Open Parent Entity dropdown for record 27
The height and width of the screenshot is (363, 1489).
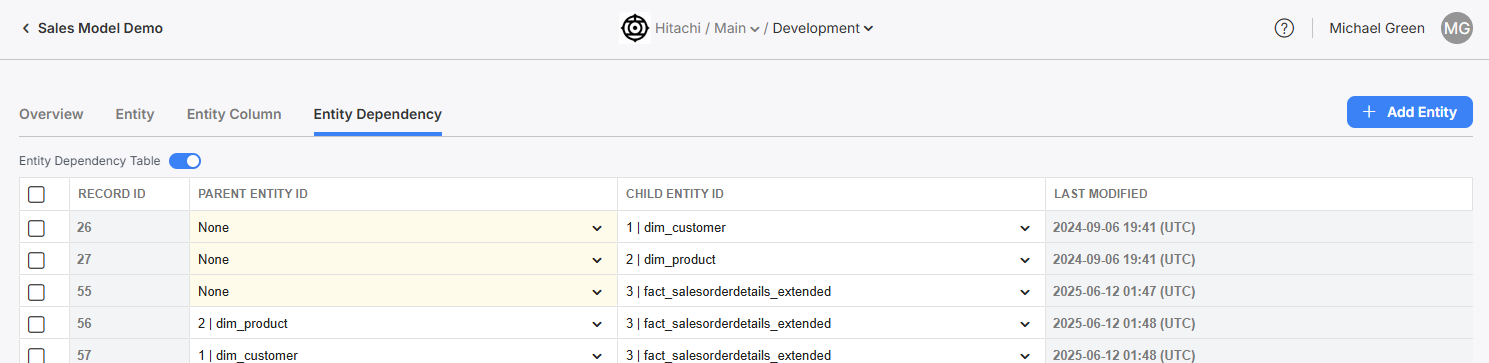click(x=403, y=260)
